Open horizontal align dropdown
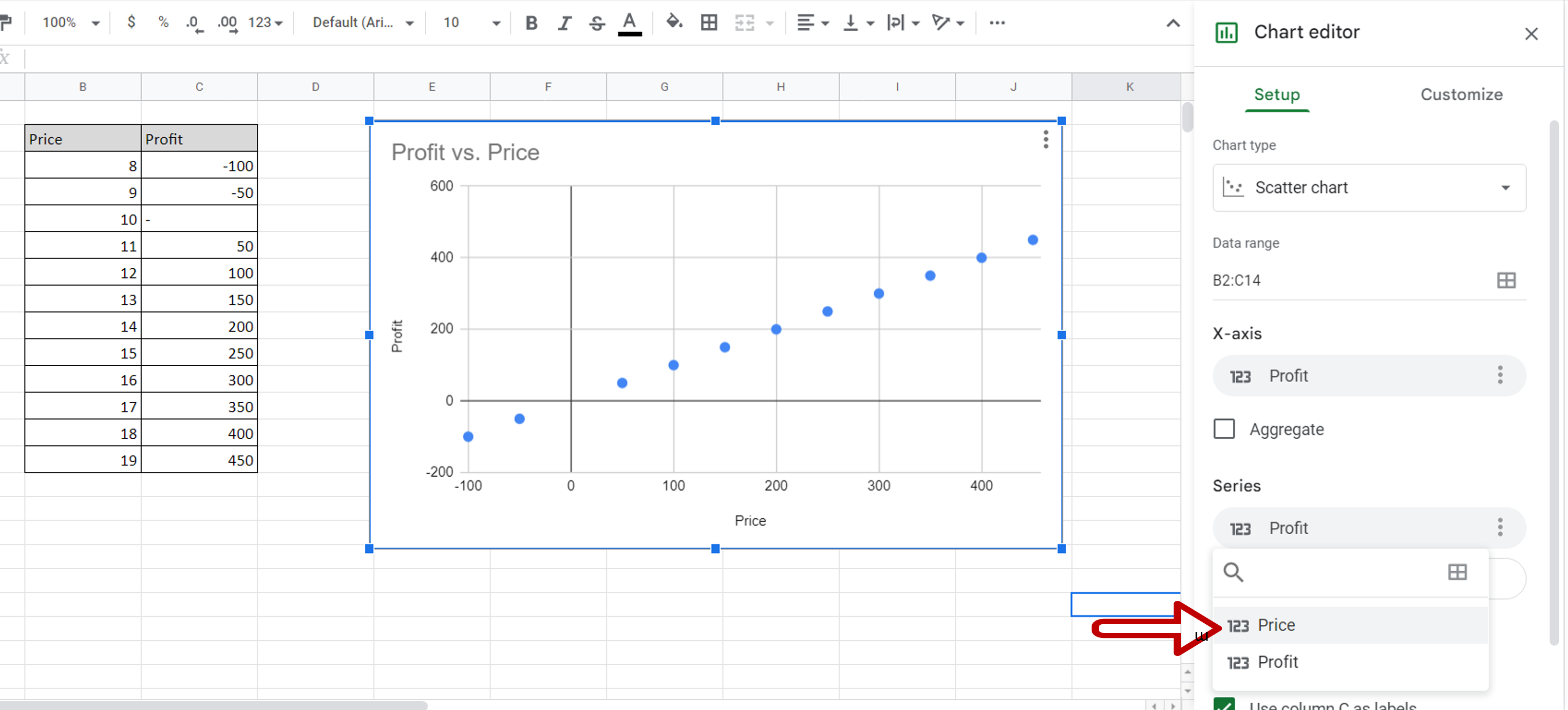The width and height of the screenshot is (1568, 710). coord(812,23)
